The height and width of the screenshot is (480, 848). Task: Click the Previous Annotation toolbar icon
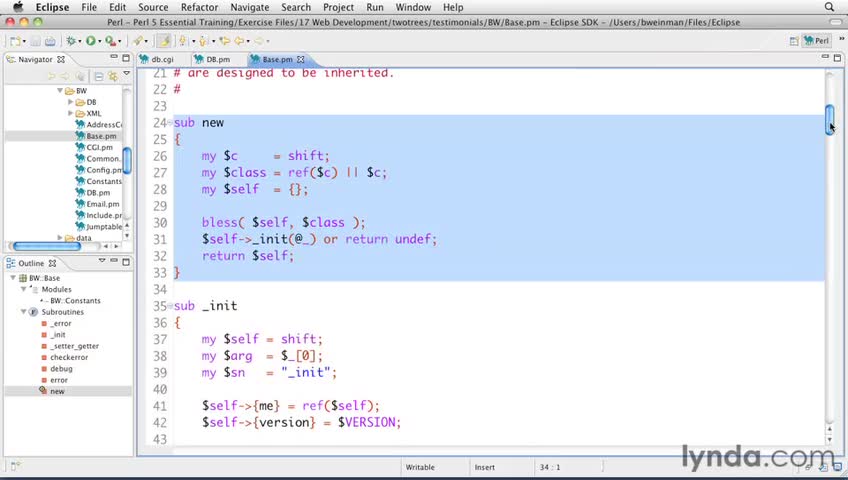click(203, 41)
